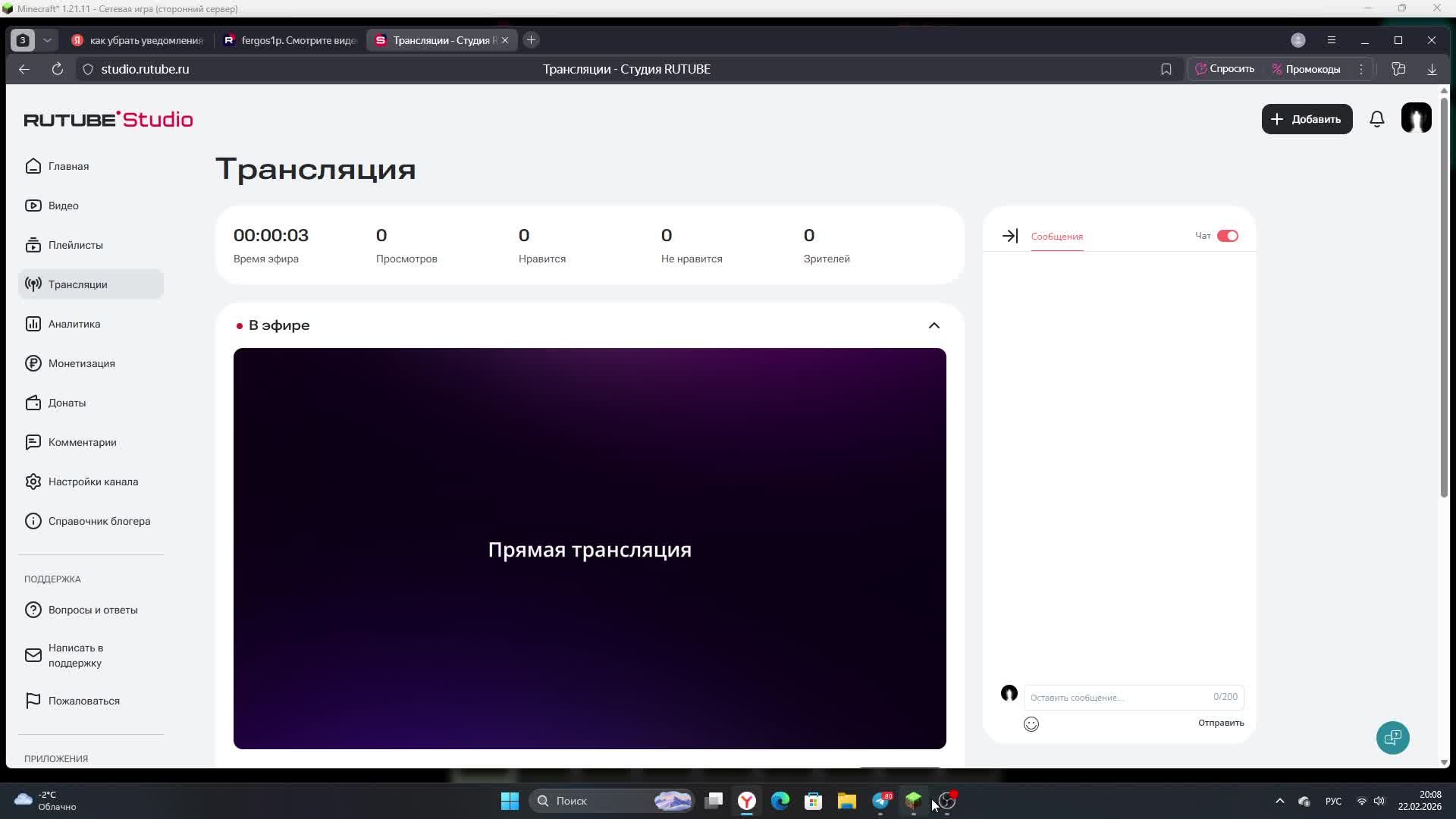Click the floating support chat icon
This screenshot has width=1456, height=819.
[1392, 737]
